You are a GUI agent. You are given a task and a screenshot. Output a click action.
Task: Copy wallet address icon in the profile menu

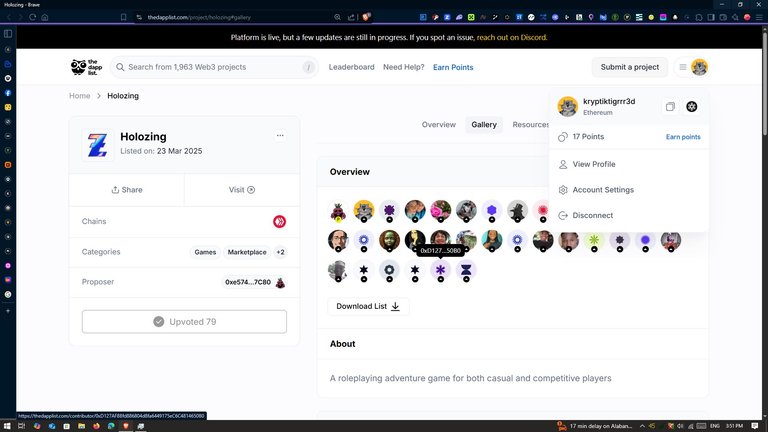(x=670, y=107)
